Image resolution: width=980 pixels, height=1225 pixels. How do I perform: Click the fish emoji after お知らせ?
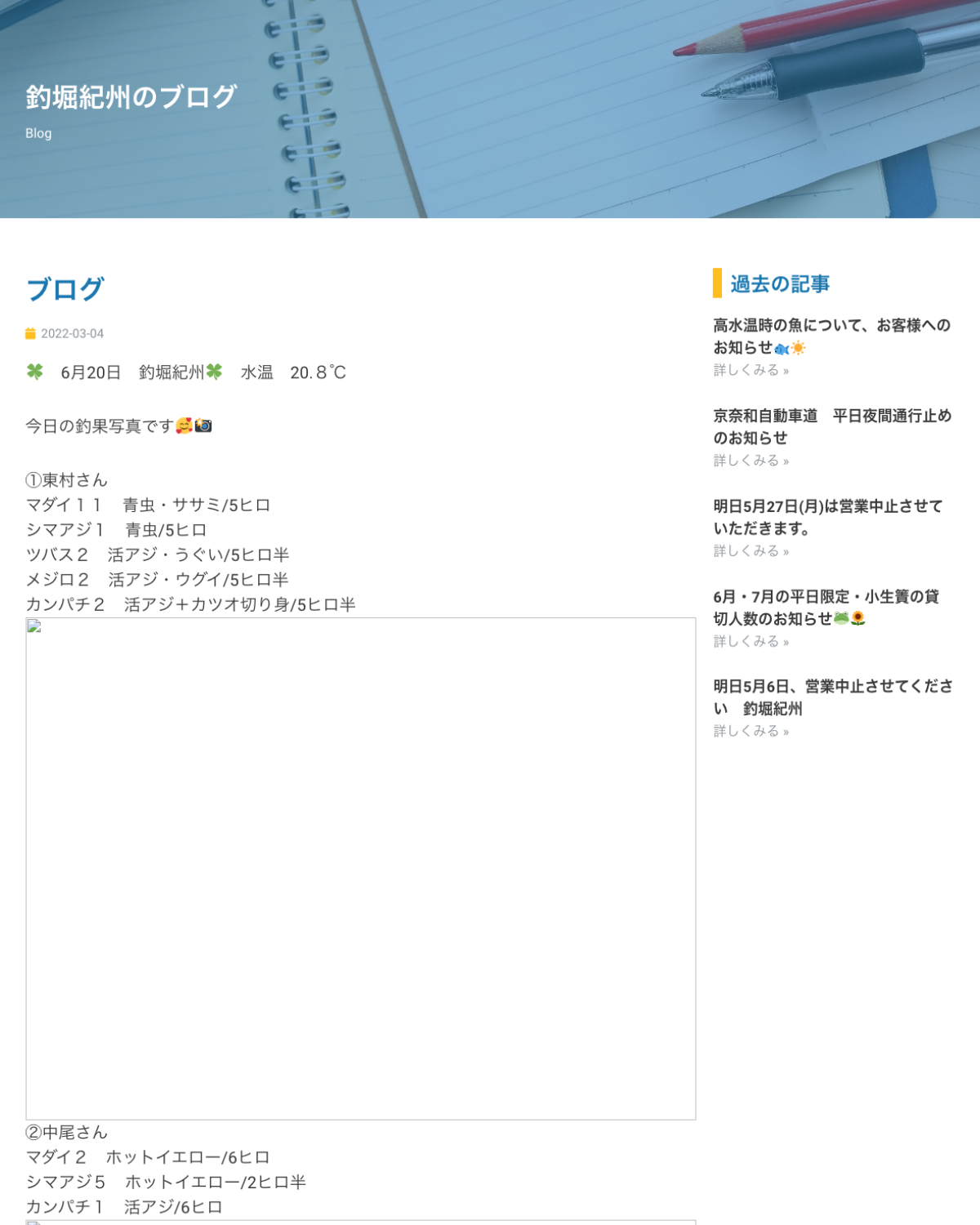point(782,348)
